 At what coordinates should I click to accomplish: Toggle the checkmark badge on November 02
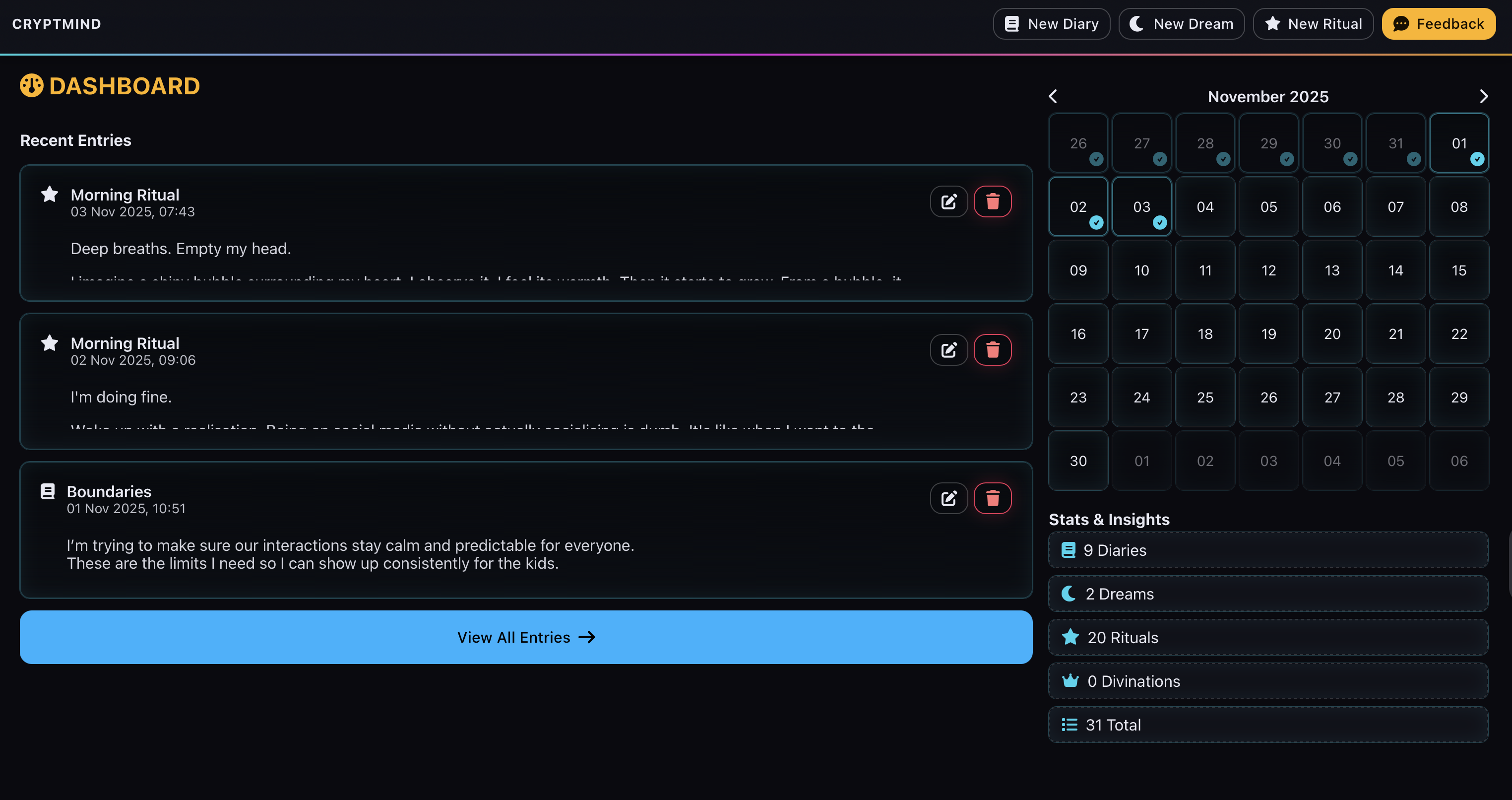point(1095,223)
